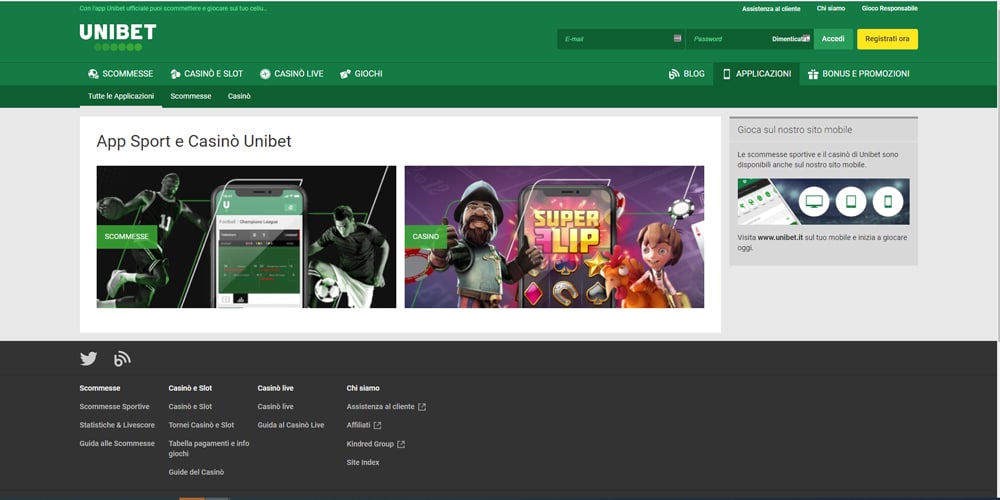1000x500 pixels.
Task: Click the Casinò e Slot cherry icon
Action: click(x=175, y=74)
